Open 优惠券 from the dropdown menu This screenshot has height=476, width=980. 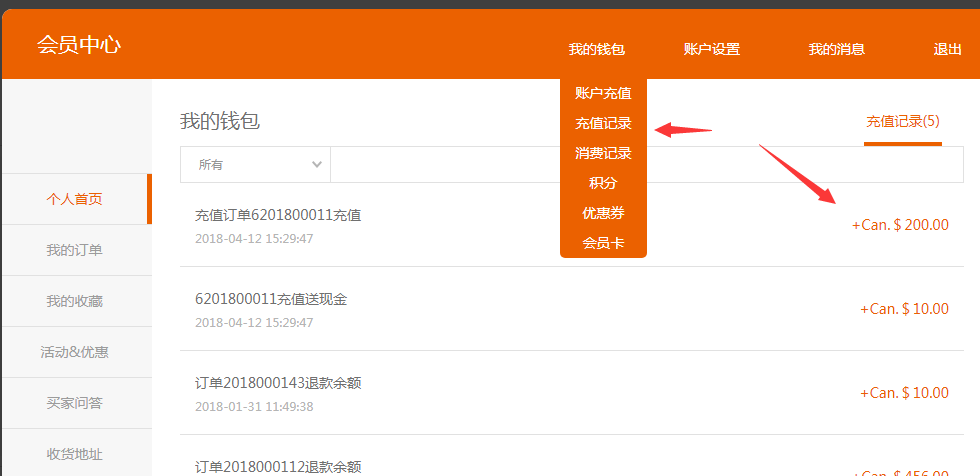[x=603, y=213]
